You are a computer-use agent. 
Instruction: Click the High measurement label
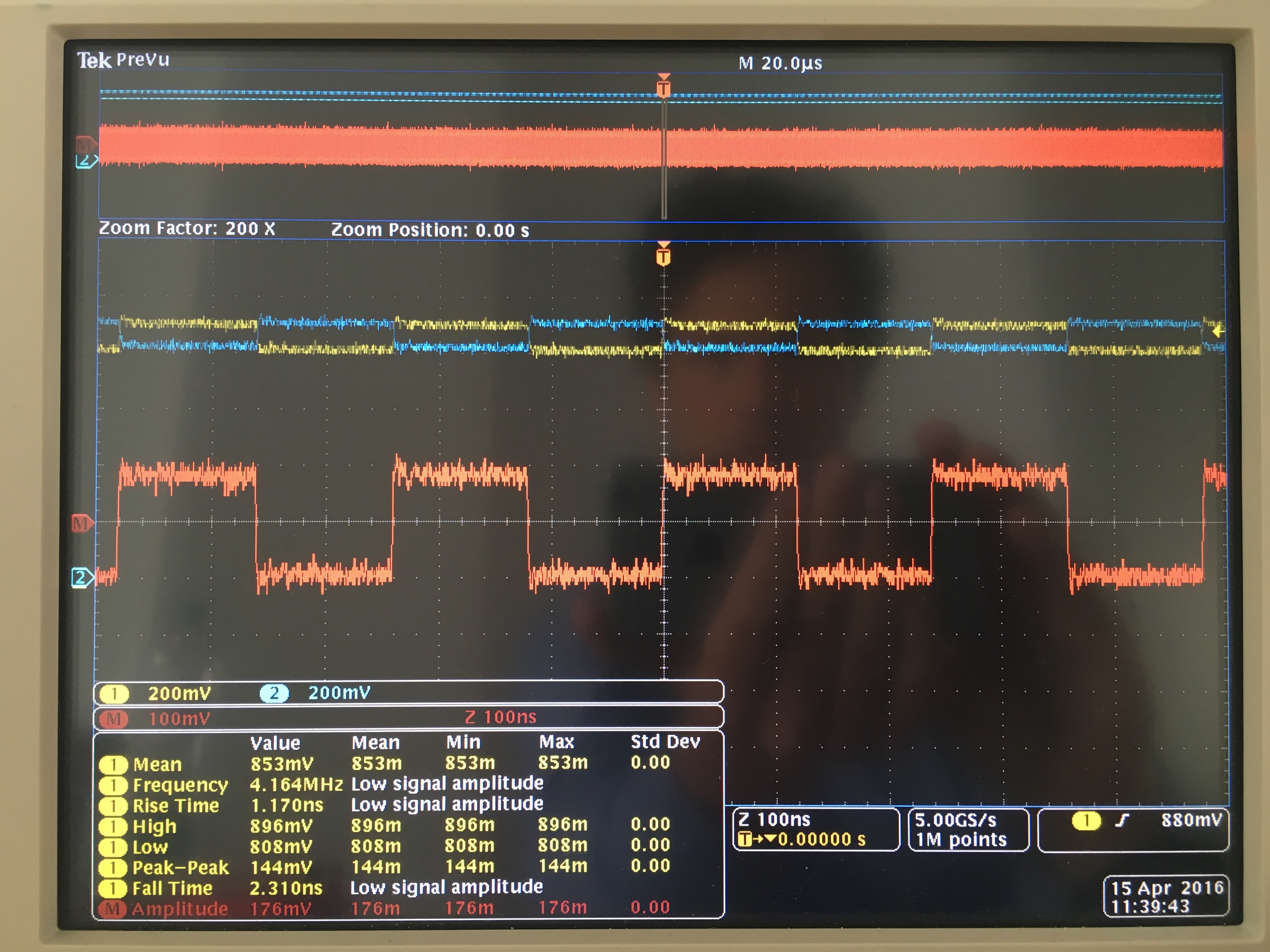click(154, 827)
